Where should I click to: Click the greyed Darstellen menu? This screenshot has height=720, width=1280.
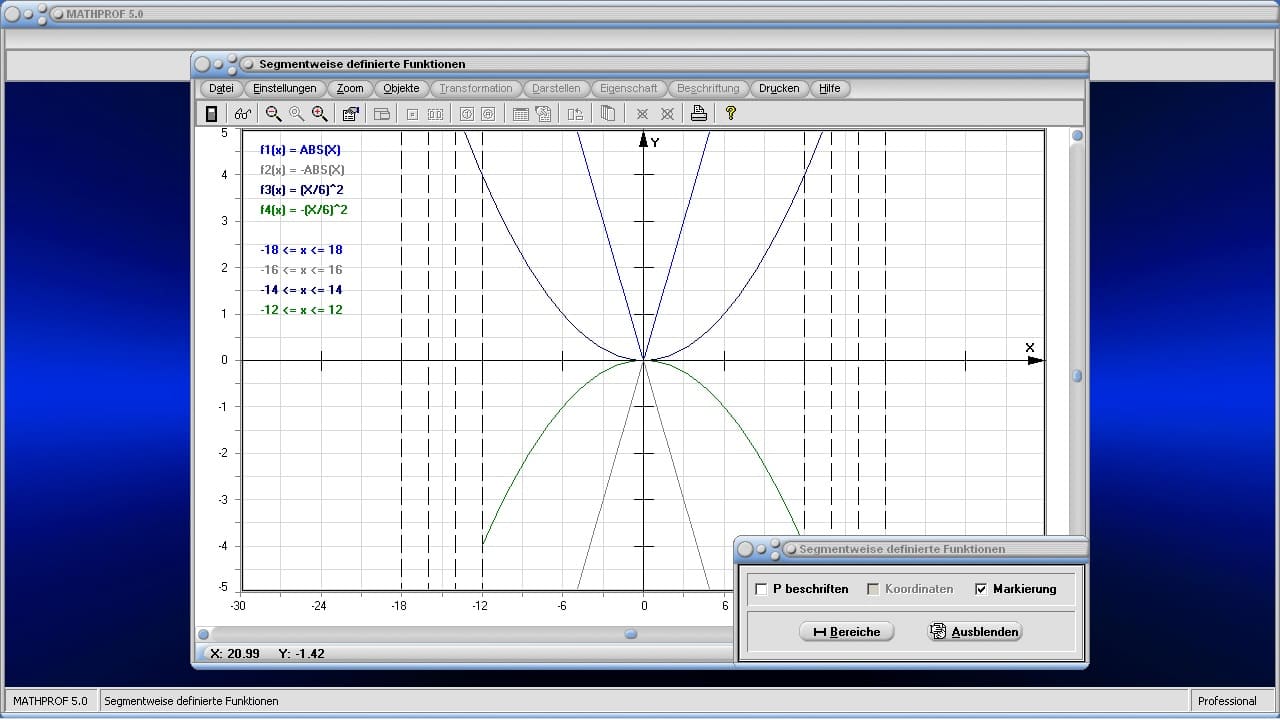coord(556,88)
